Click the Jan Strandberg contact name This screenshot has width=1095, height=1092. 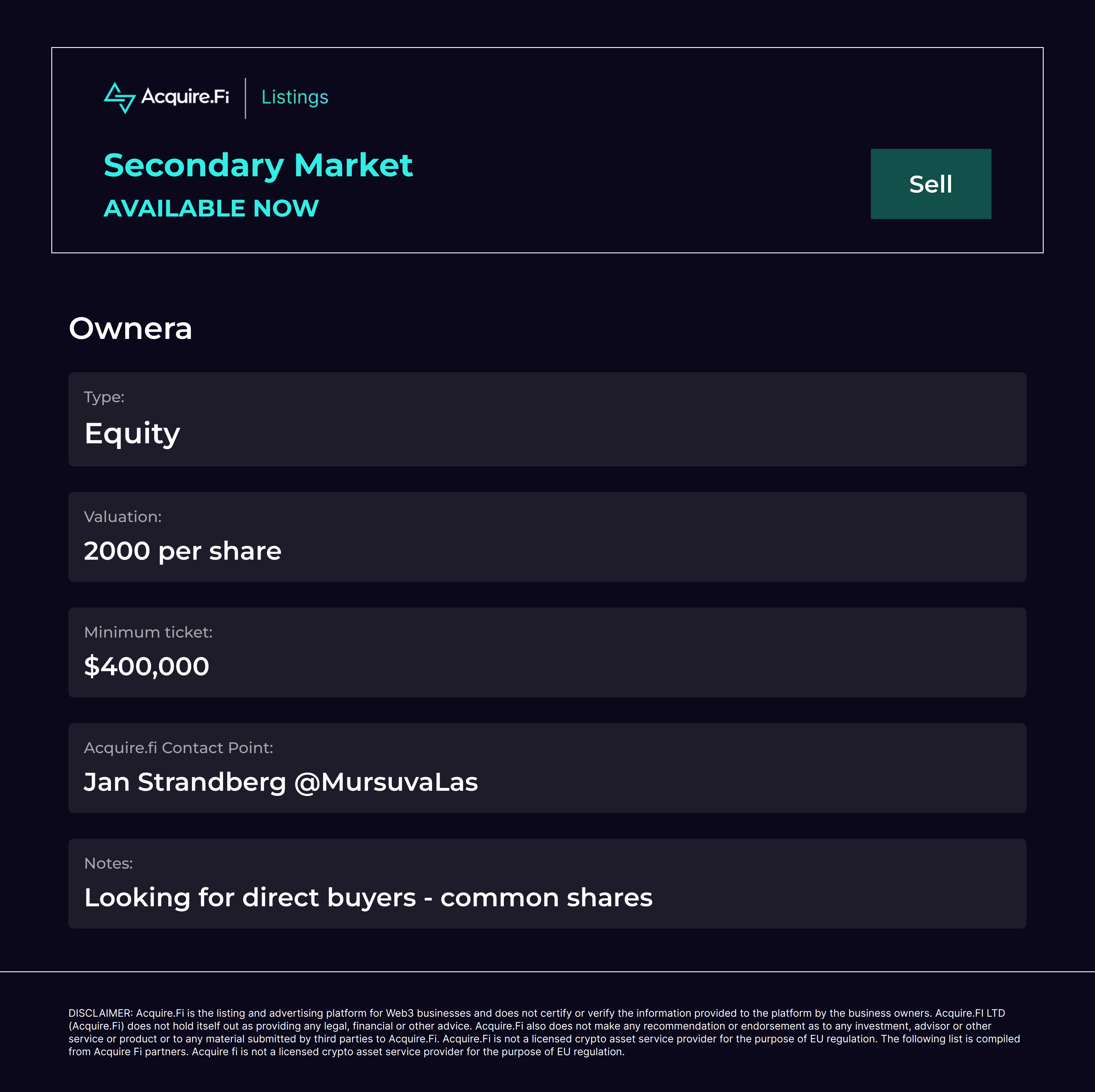185,782
